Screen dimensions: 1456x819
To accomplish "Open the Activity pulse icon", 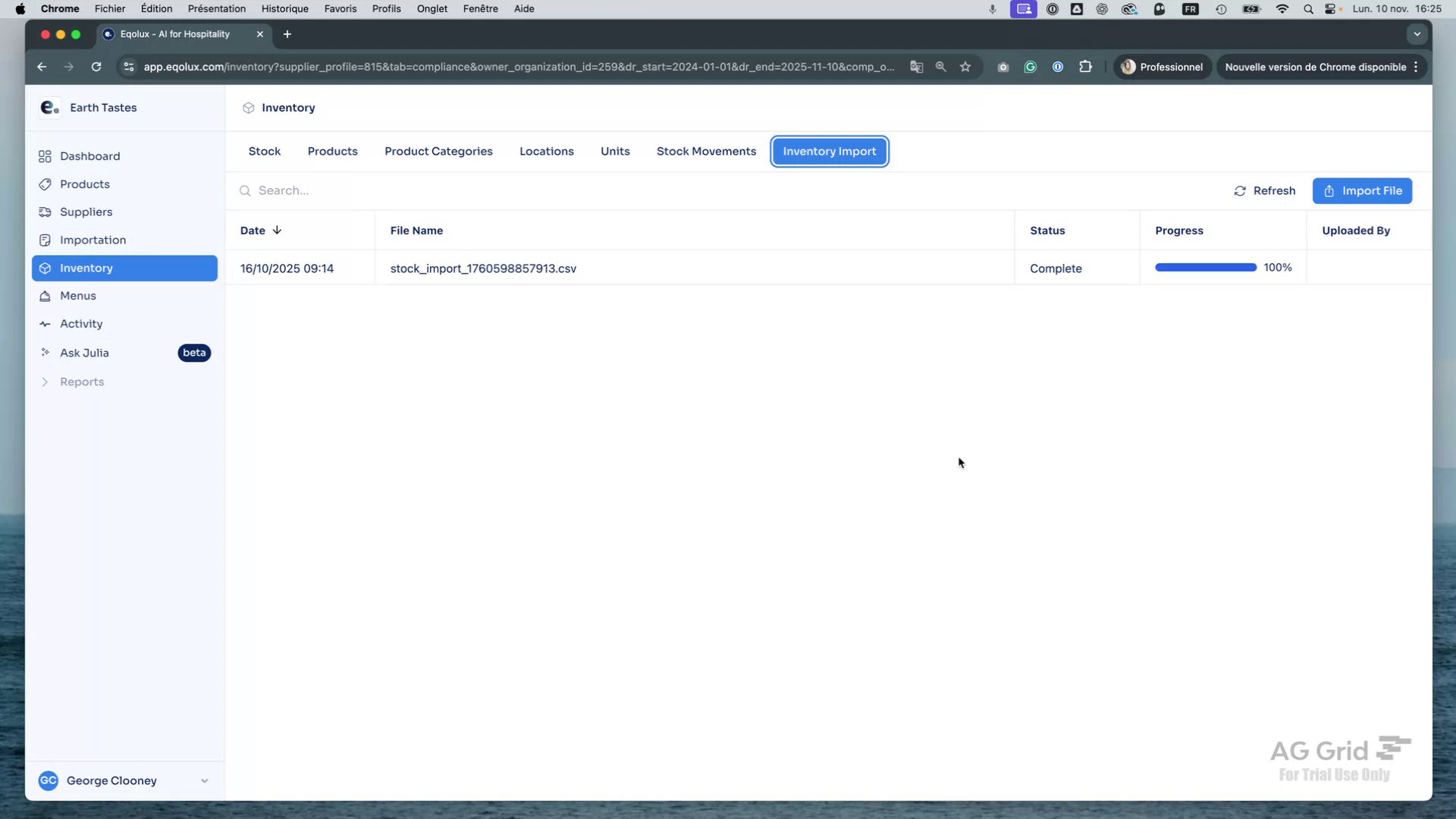I will [x=45, y=324].
